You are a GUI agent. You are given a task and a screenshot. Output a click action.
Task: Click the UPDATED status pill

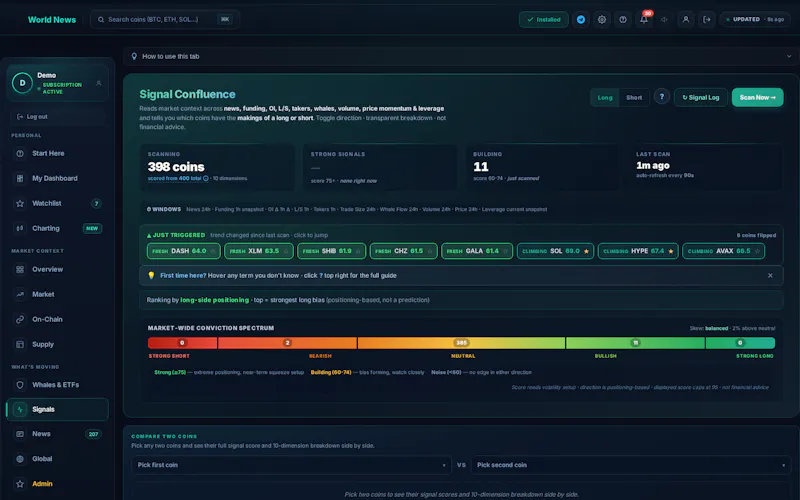click(x=755, y=19)
